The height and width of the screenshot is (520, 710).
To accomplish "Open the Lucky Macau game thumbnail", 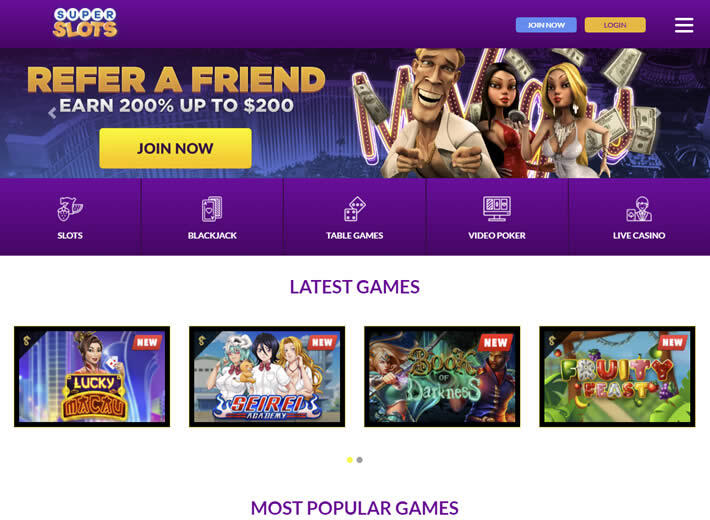I will coord(92,376).
